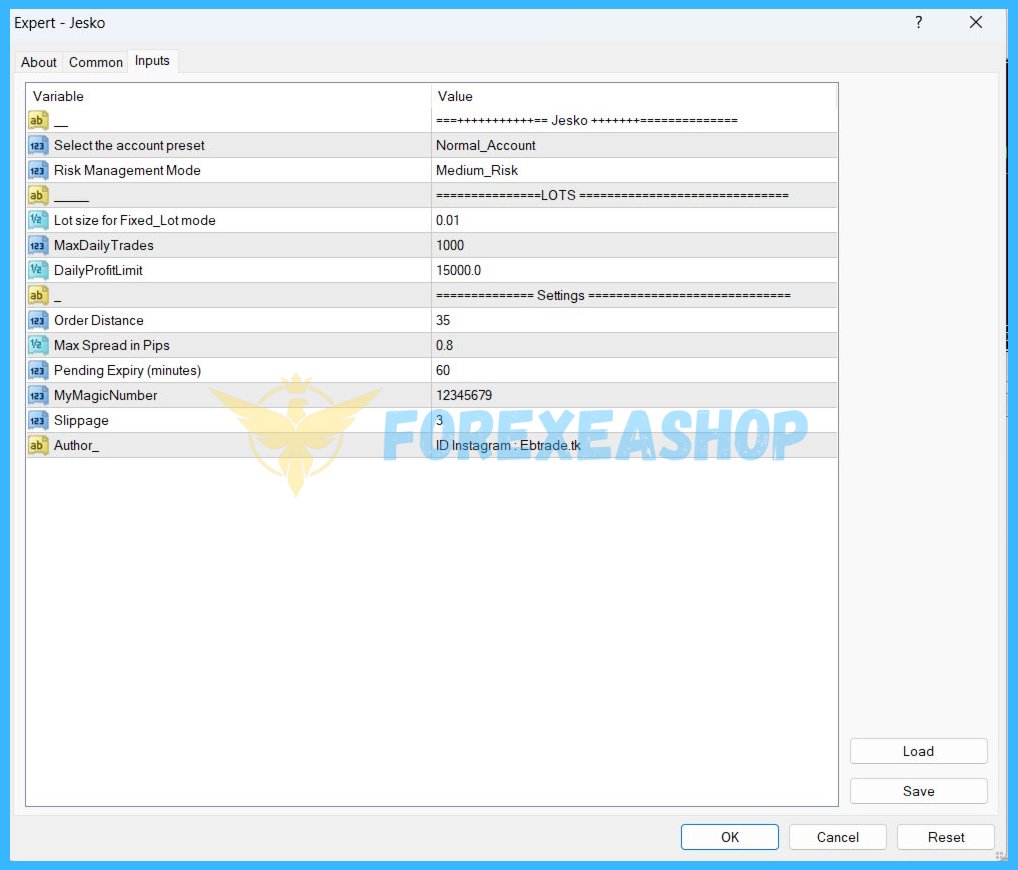Click the Reset button
1018x870 pixels.
tap(945, 837)
